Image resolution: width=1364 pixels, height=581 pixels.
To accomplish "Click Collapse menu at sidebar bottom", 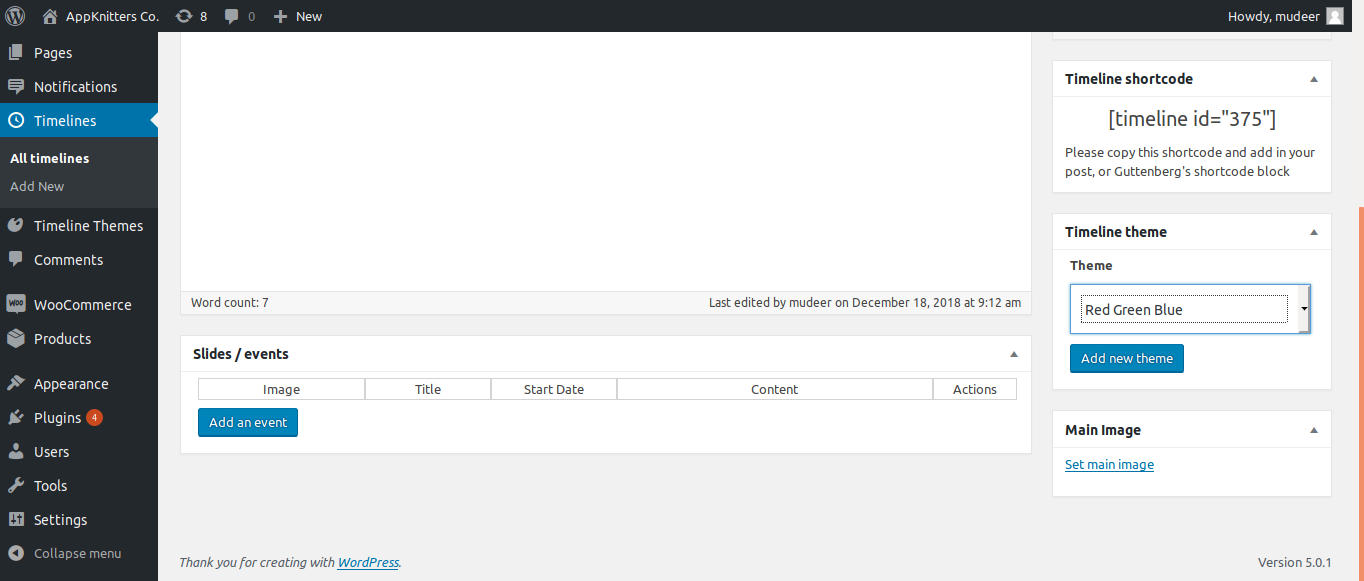I will tap(66, 553).
